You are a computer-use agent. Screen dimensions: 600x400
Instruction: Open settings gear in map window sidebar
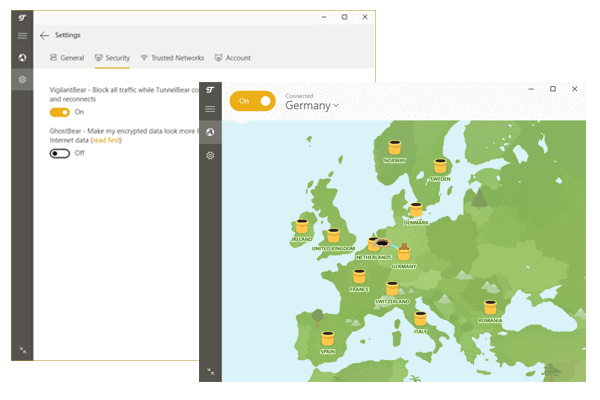tap(210, 155)
